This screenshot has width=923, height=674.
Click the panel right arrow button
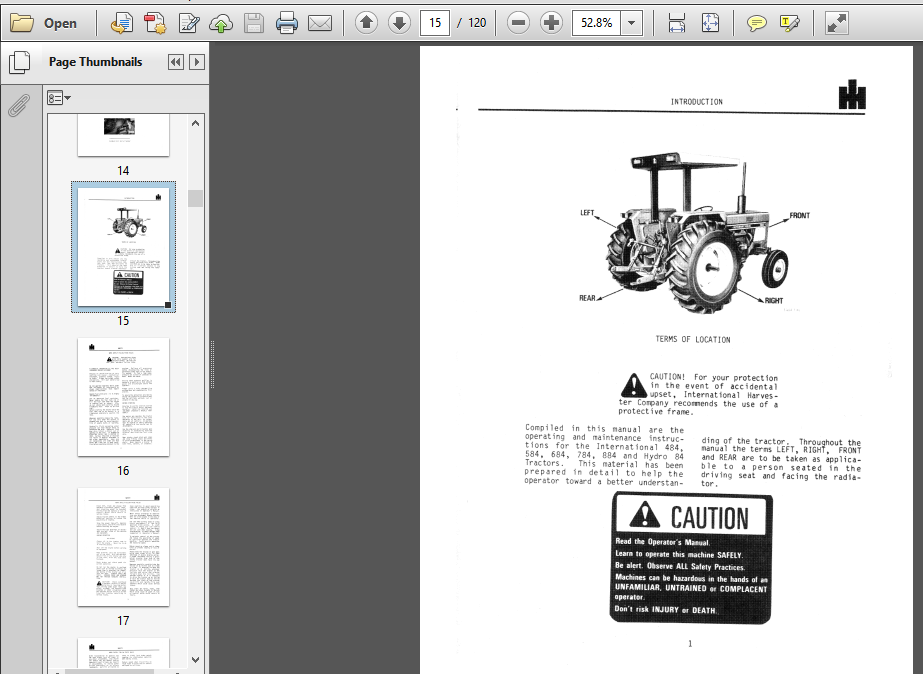[197, 62]
